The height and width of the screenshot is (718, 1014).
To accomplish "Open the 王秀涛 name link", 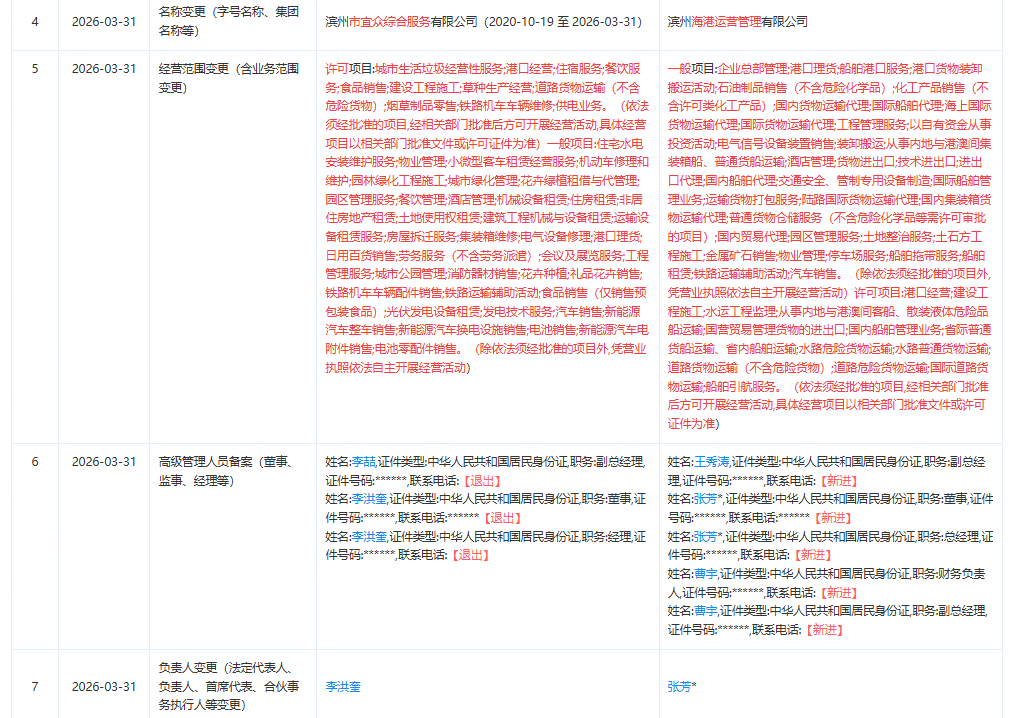I will 712,462.
